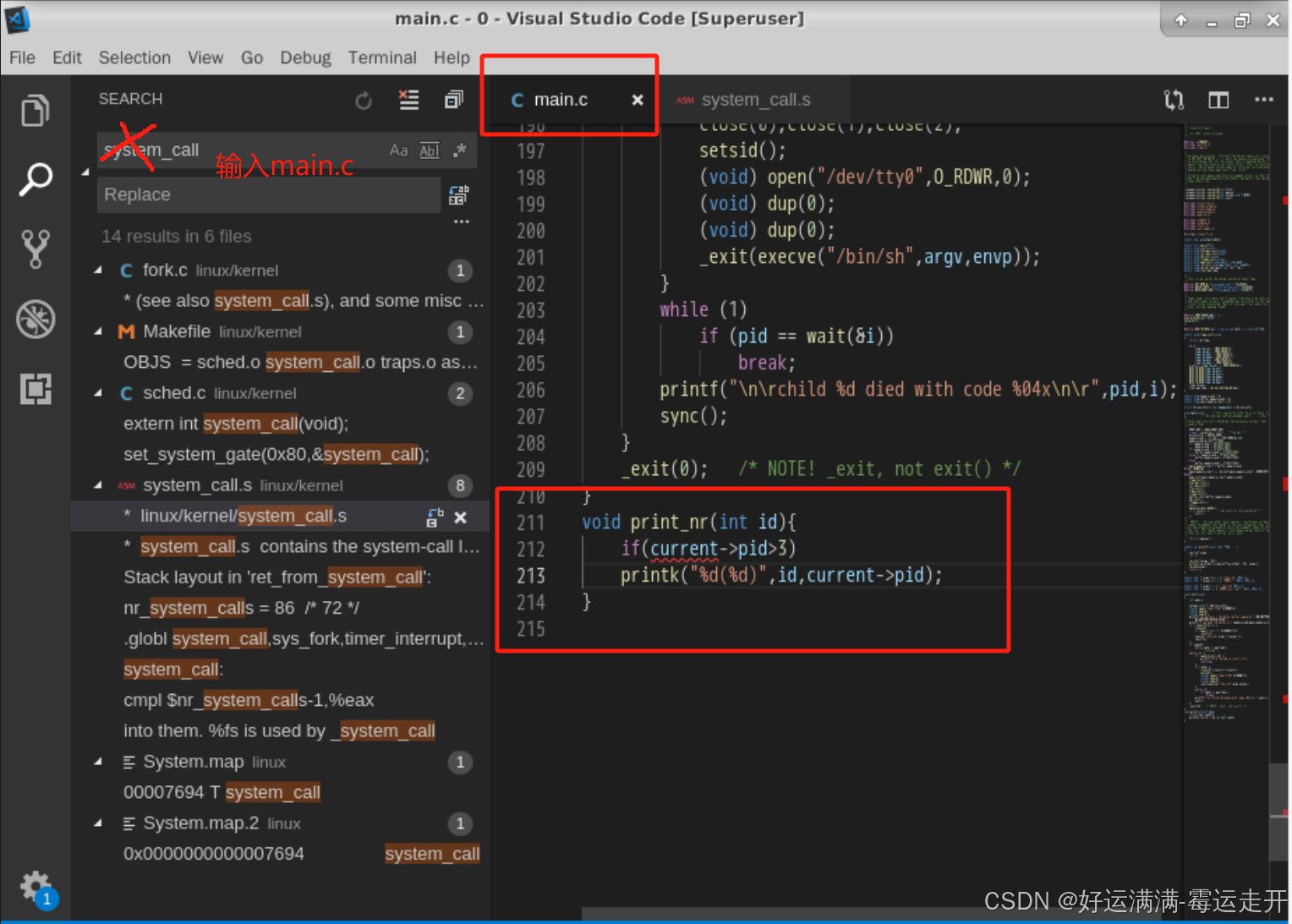
Task: Split the editor
Action: [1218, 101]
